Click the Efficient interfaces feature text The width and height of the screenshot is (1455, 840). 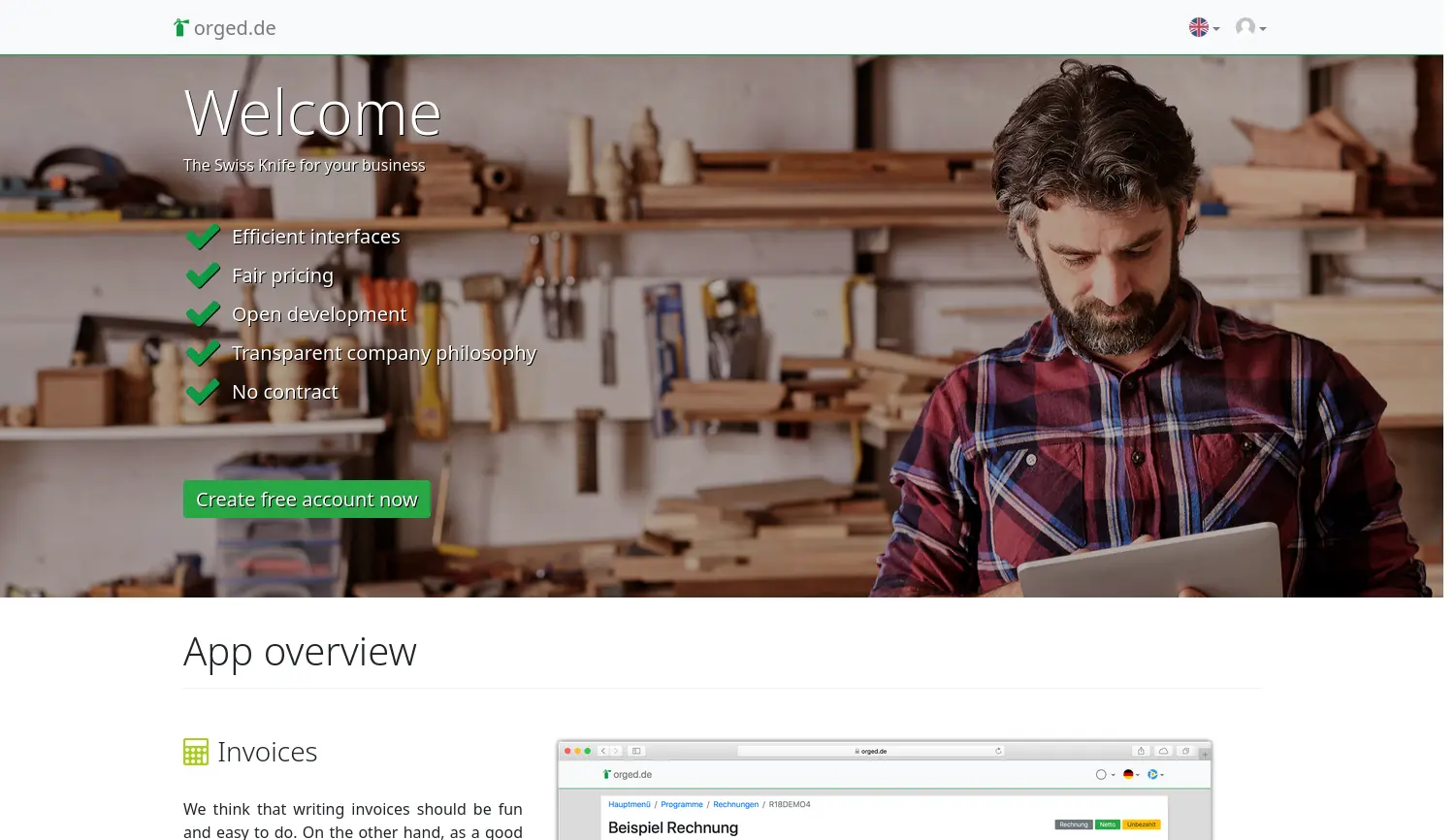[315, 237]
